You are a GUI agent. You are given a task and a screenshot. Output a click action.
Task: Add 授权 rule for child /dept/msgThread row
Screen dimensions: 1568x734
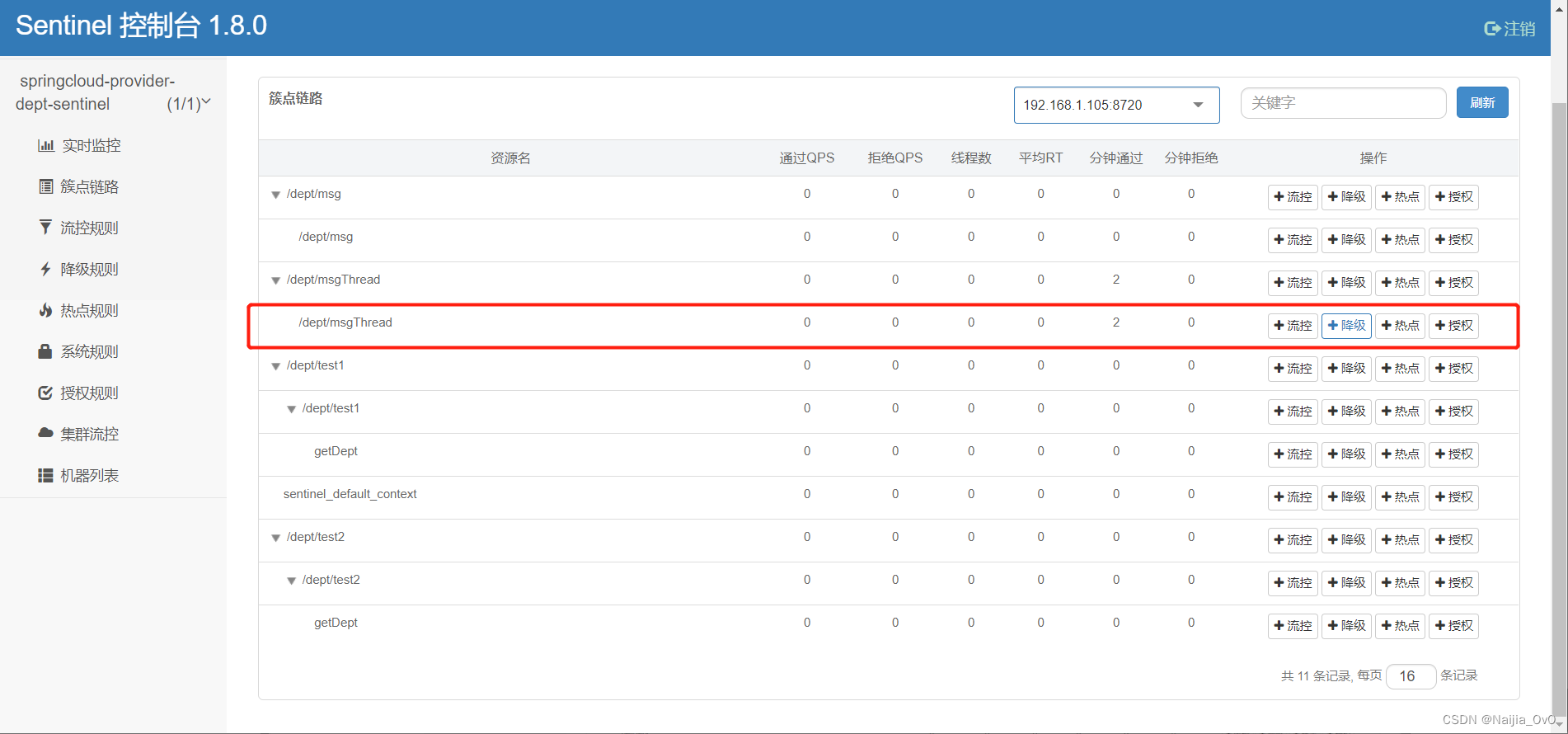[1453, 326]
